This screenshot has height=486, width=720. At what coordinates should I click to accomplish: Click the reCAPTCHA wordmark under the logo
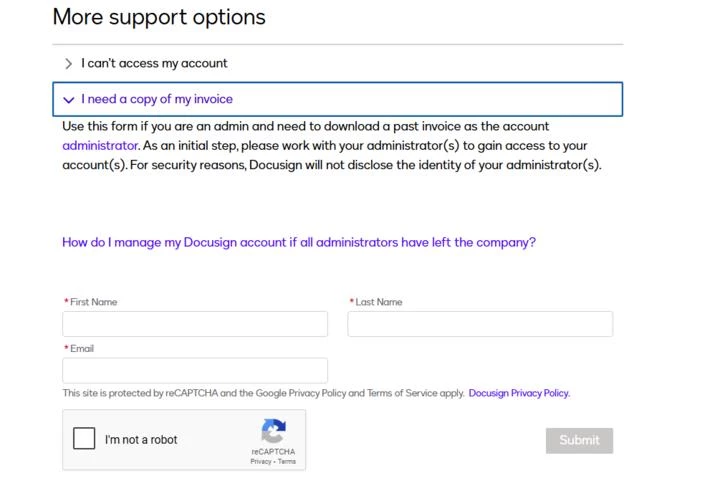point(273,452)
